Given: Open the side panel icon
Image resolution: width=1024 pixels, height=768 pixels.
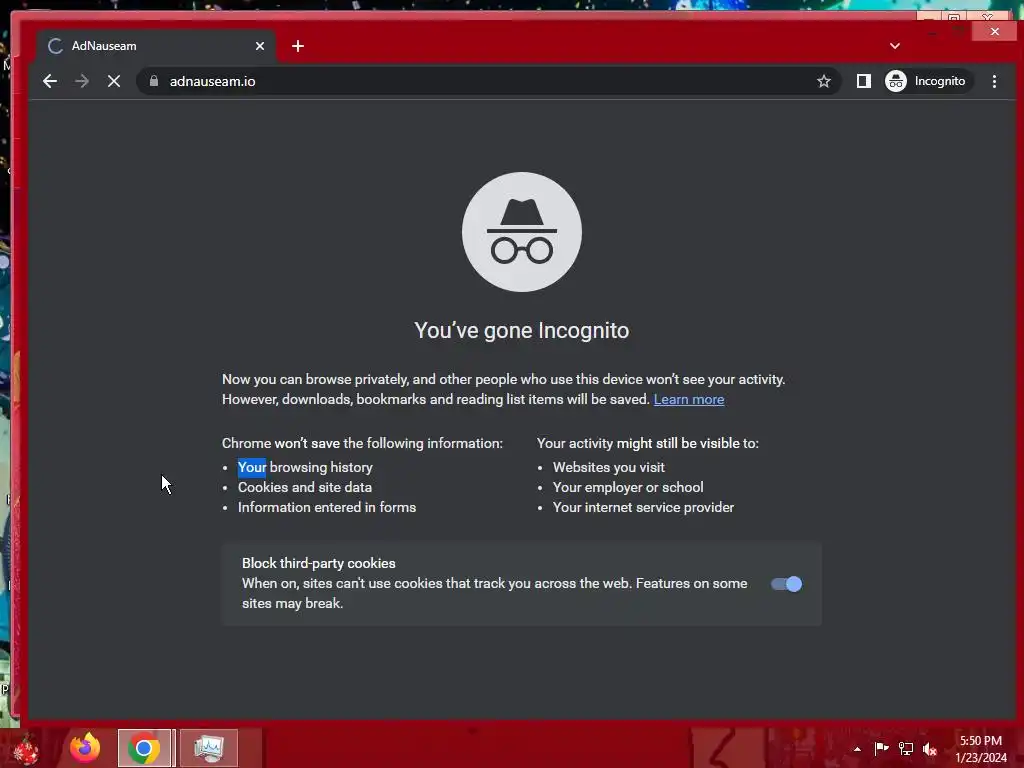Looking at the screenshot, I should coord(863,81).
